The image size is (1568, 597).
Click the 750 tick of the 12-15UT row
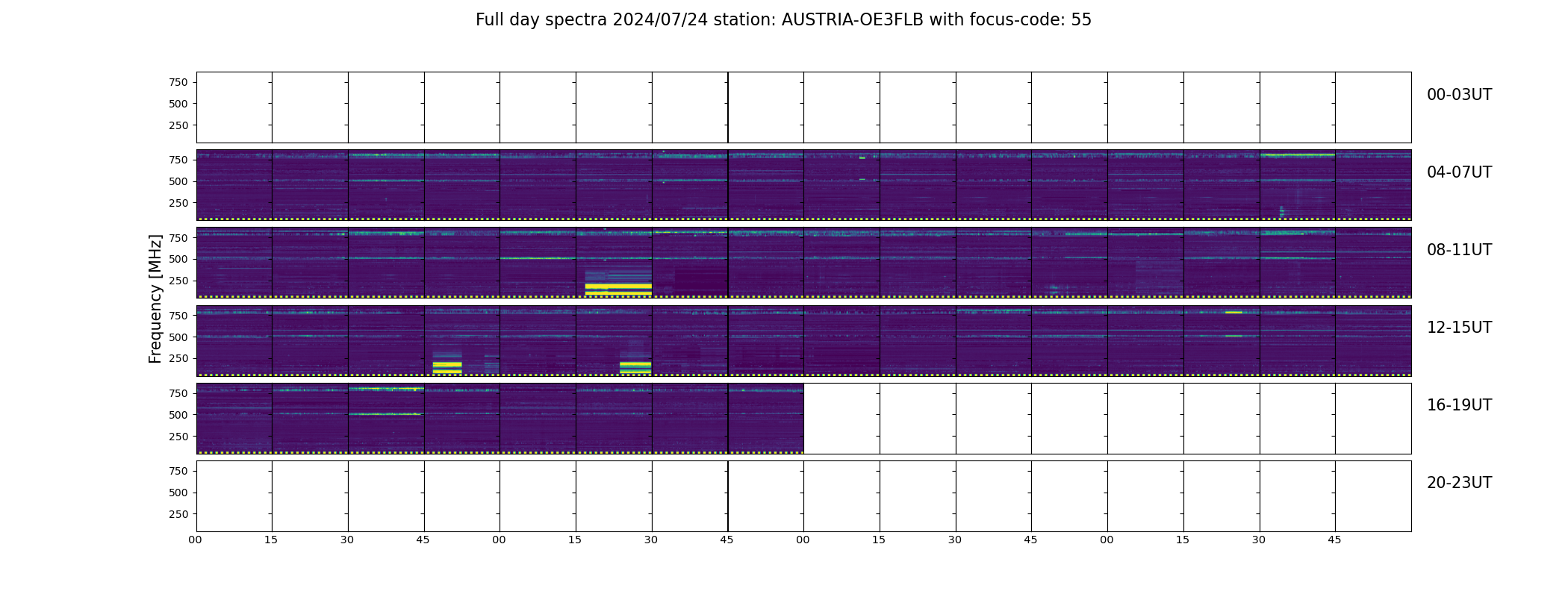click(x=178, y=316)
